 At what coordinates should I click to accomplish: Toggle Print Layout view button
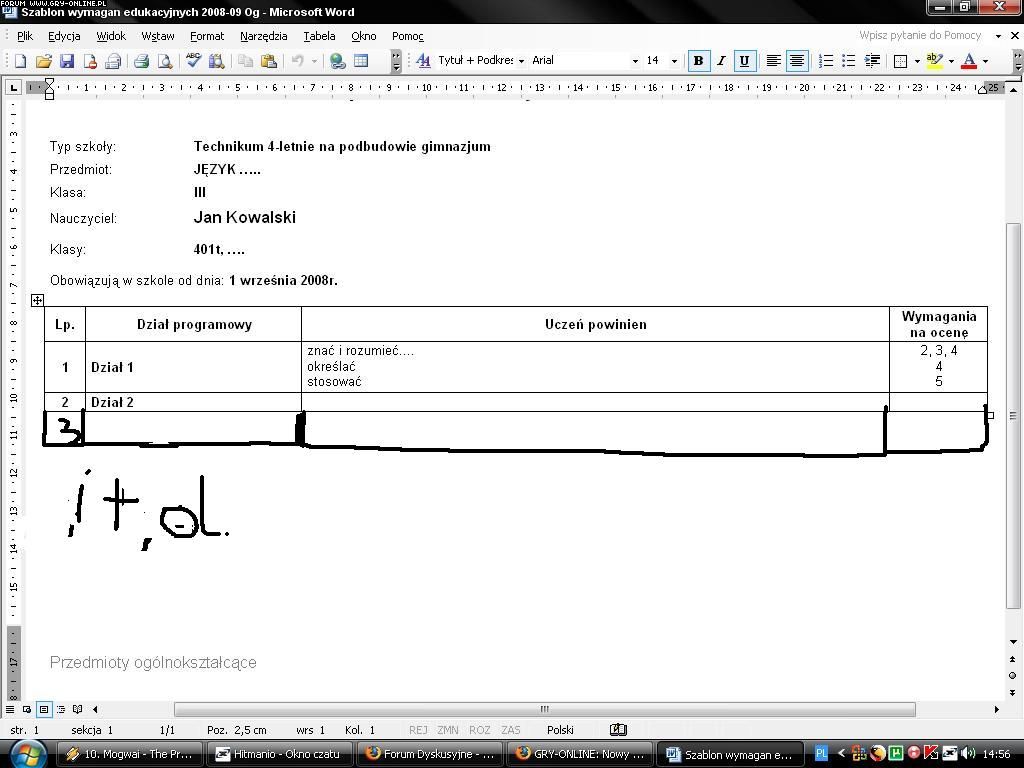(x=44, y=709)
